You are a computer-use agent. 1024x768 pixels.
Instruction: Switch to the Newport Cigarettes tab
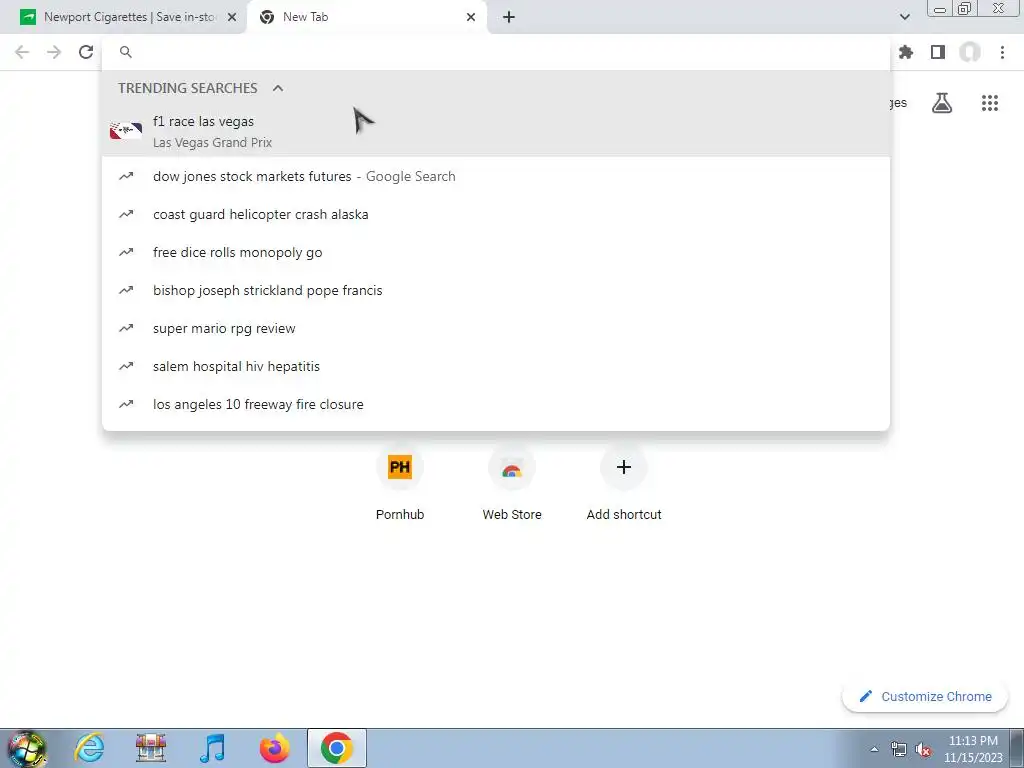click(x=129, y=18)
